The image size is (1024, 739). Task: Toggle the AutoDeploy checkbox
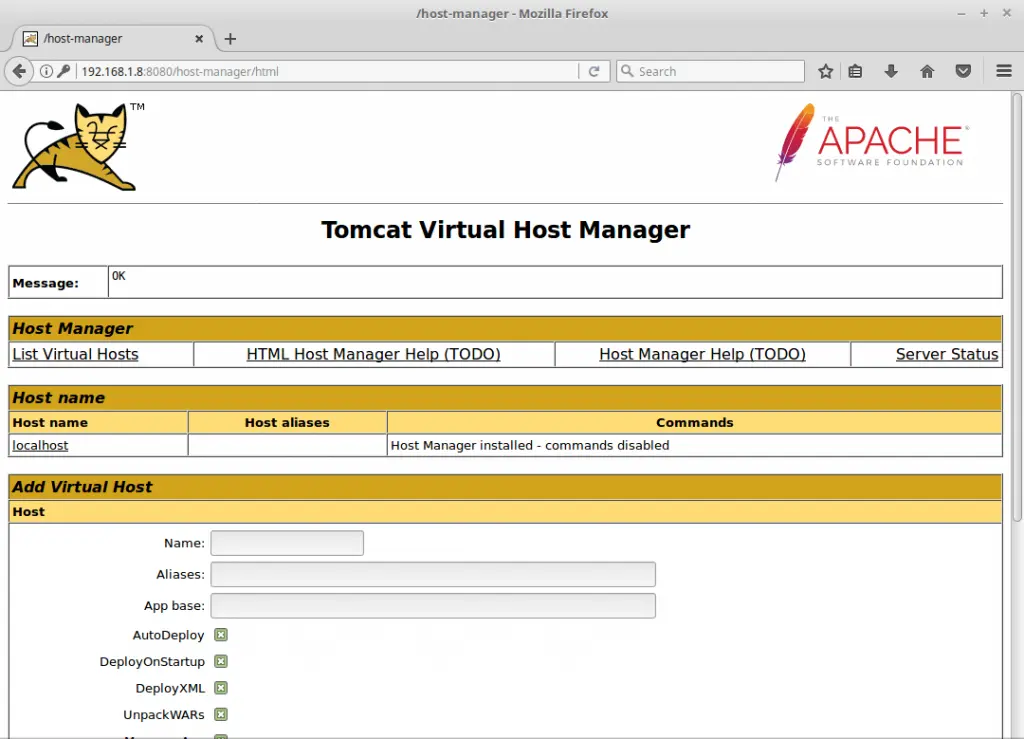(x=221, y=635)
